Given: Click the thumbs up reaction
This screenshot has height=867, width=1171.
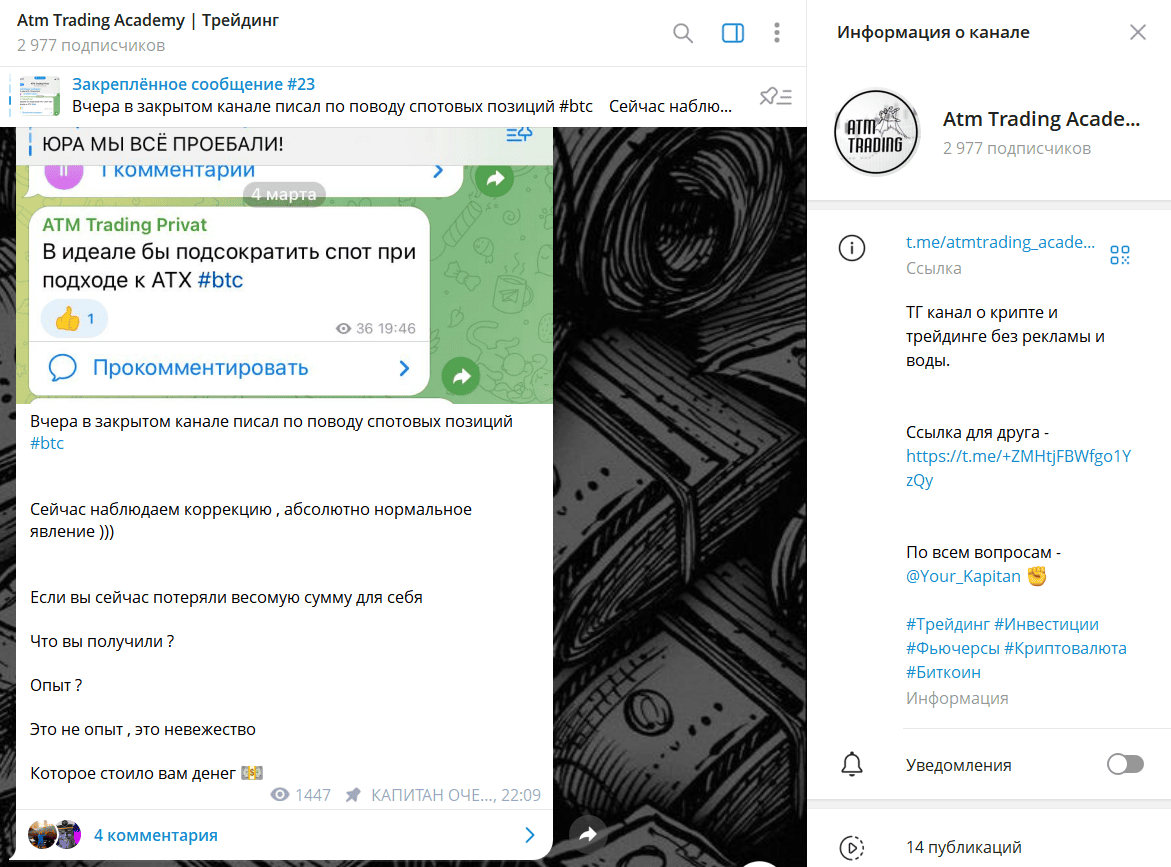Looking at the screenshot, I should (x=74, y=319).
